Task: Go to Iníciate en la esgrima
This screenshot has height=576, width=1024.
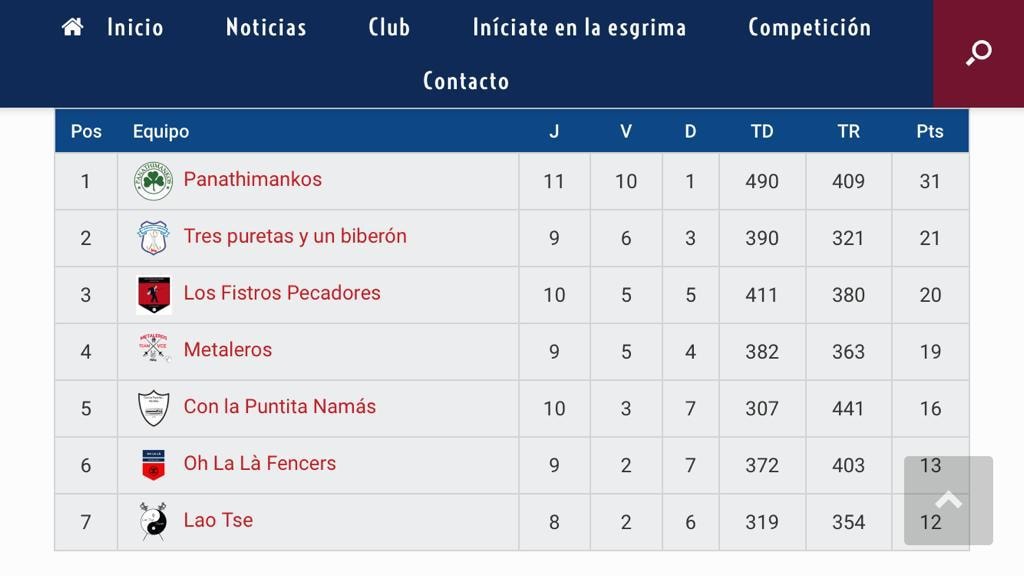Action: [579, 27]
